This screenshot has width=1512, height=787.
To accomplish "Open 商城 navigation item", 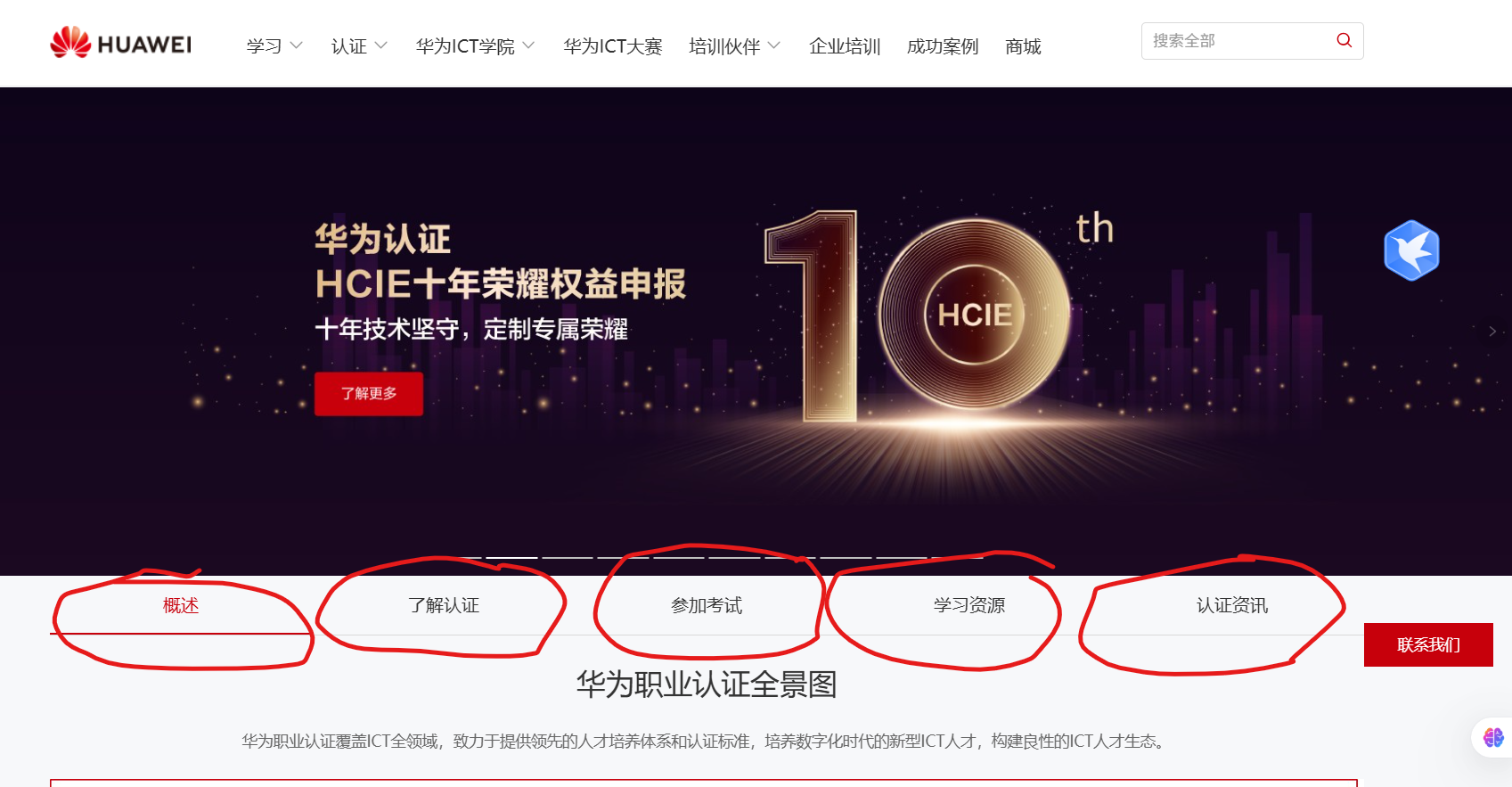I will [x=1023, y=46].
